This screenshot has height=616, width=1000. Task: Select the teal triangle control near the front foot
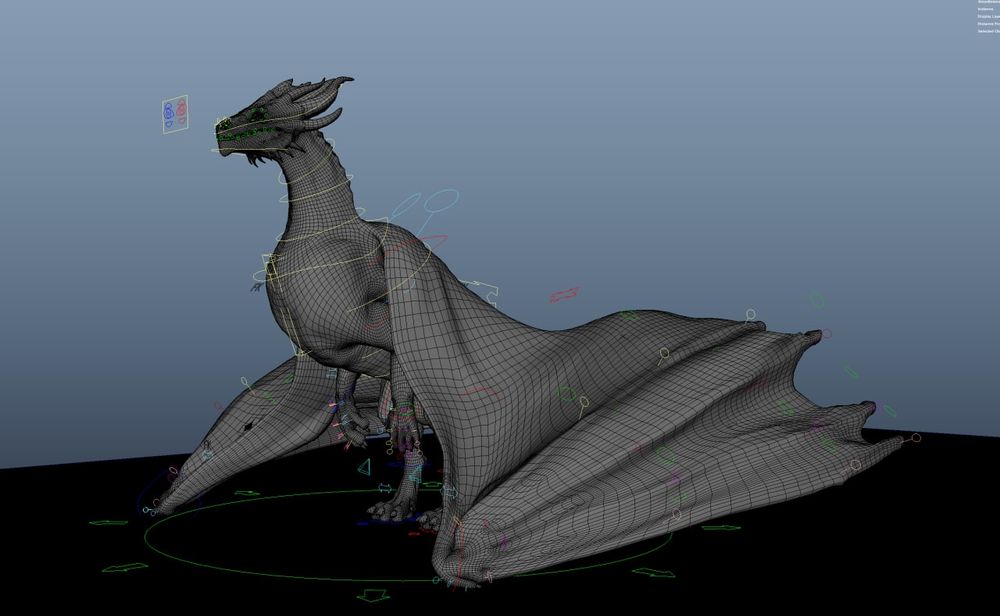click(364, 467)
